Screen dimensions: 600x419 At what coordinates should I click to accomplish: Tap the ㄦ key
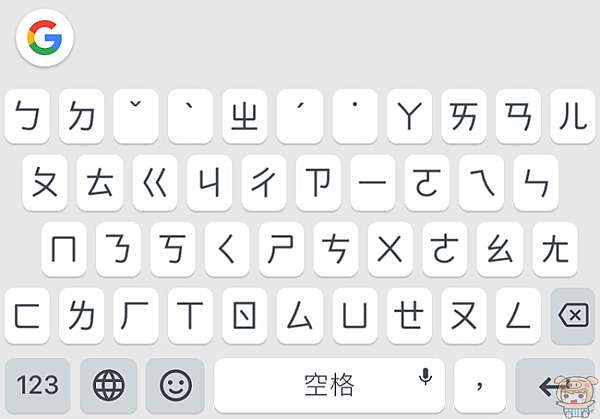[x=573, y=116]
